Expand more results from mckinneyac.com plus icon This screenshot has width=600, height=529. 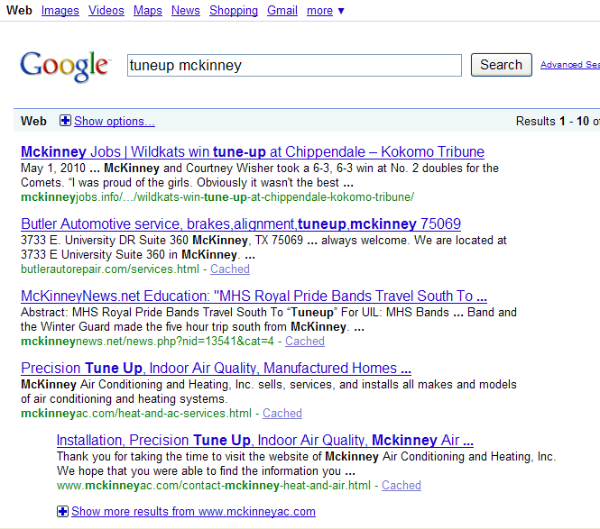tap(63, 511)
